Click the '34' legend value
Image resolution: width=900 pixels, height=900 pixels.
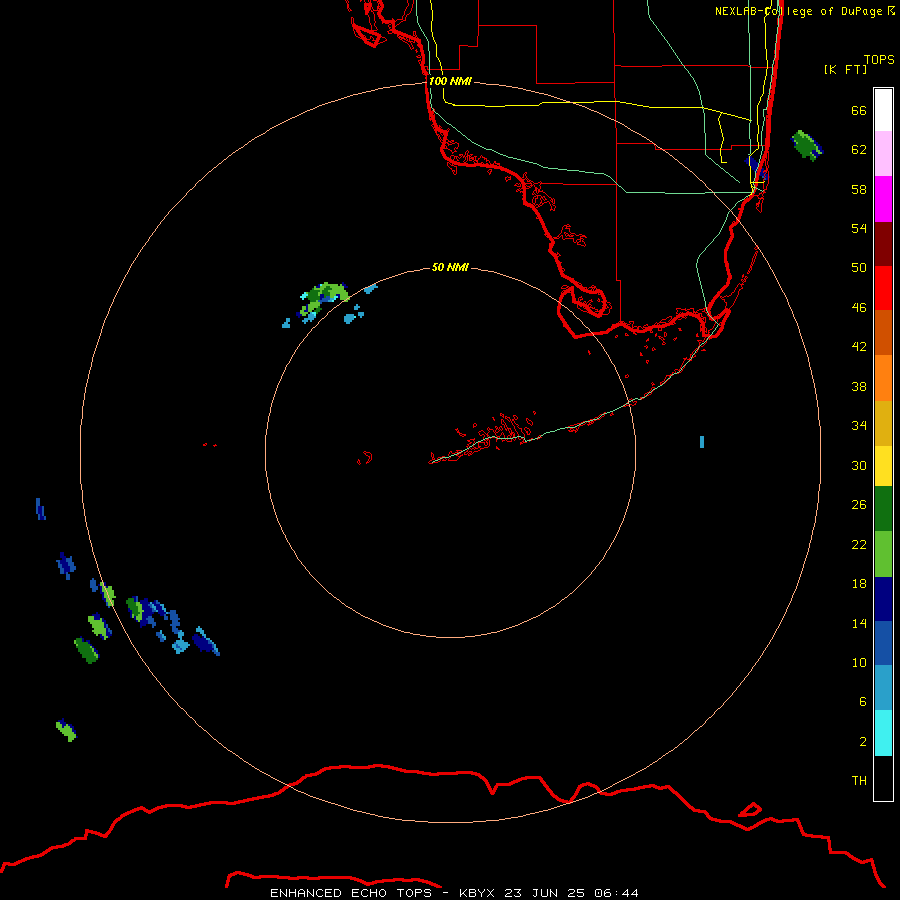859,426
